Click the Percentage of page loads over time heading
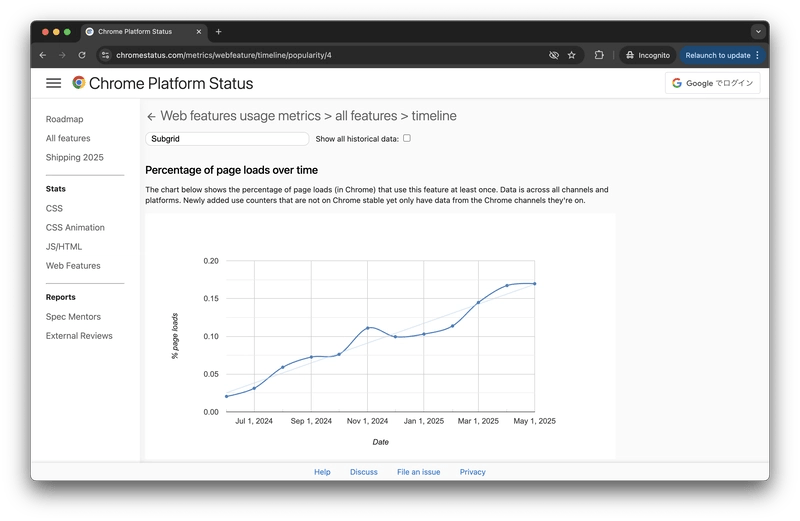 click(232, 170)
